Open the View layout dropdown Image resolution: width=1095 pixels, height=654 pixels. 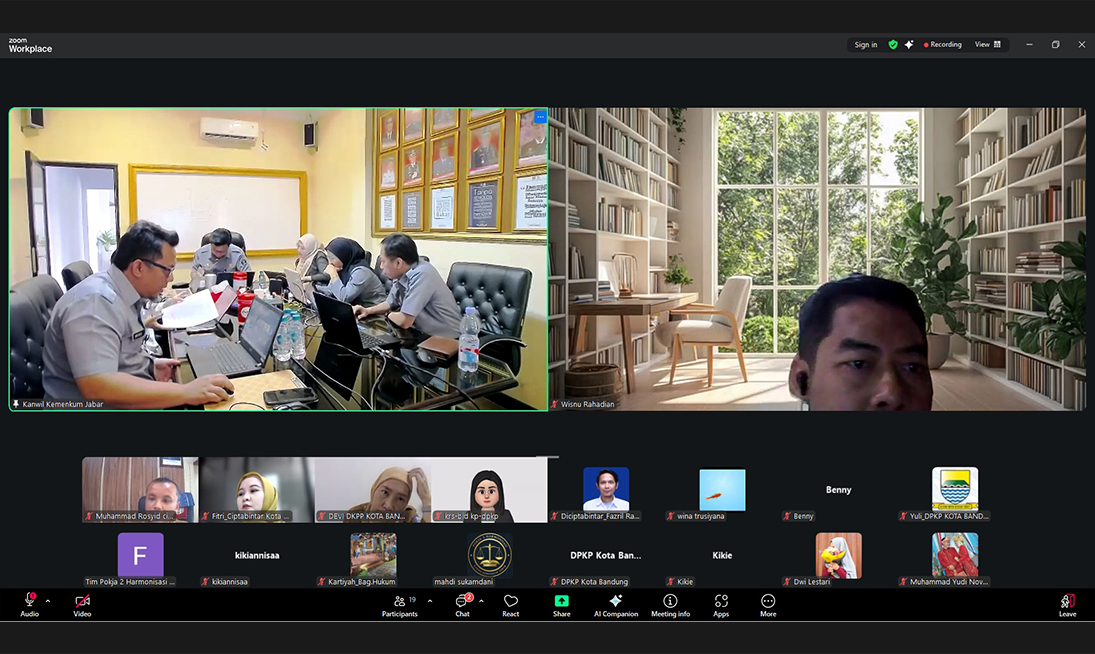tap(988, 45)
